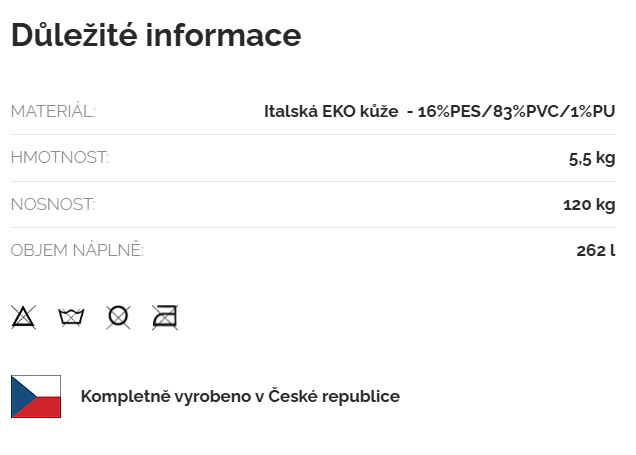Image resolution: width=636 pixels, height=455 pixels.
Task: Click the 'OBJEM NÁPLNĚ:' label
Action: tap(77, 251)
